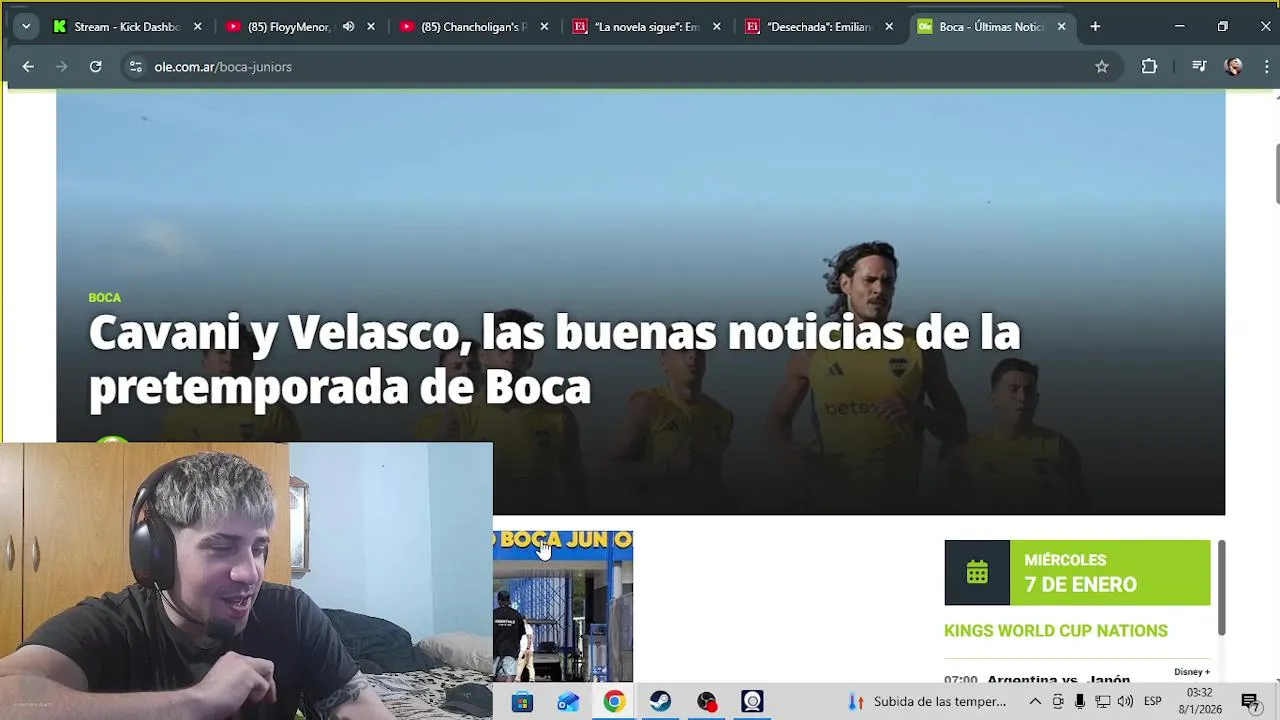View site information icon in address bar

(x=136, y=67)
